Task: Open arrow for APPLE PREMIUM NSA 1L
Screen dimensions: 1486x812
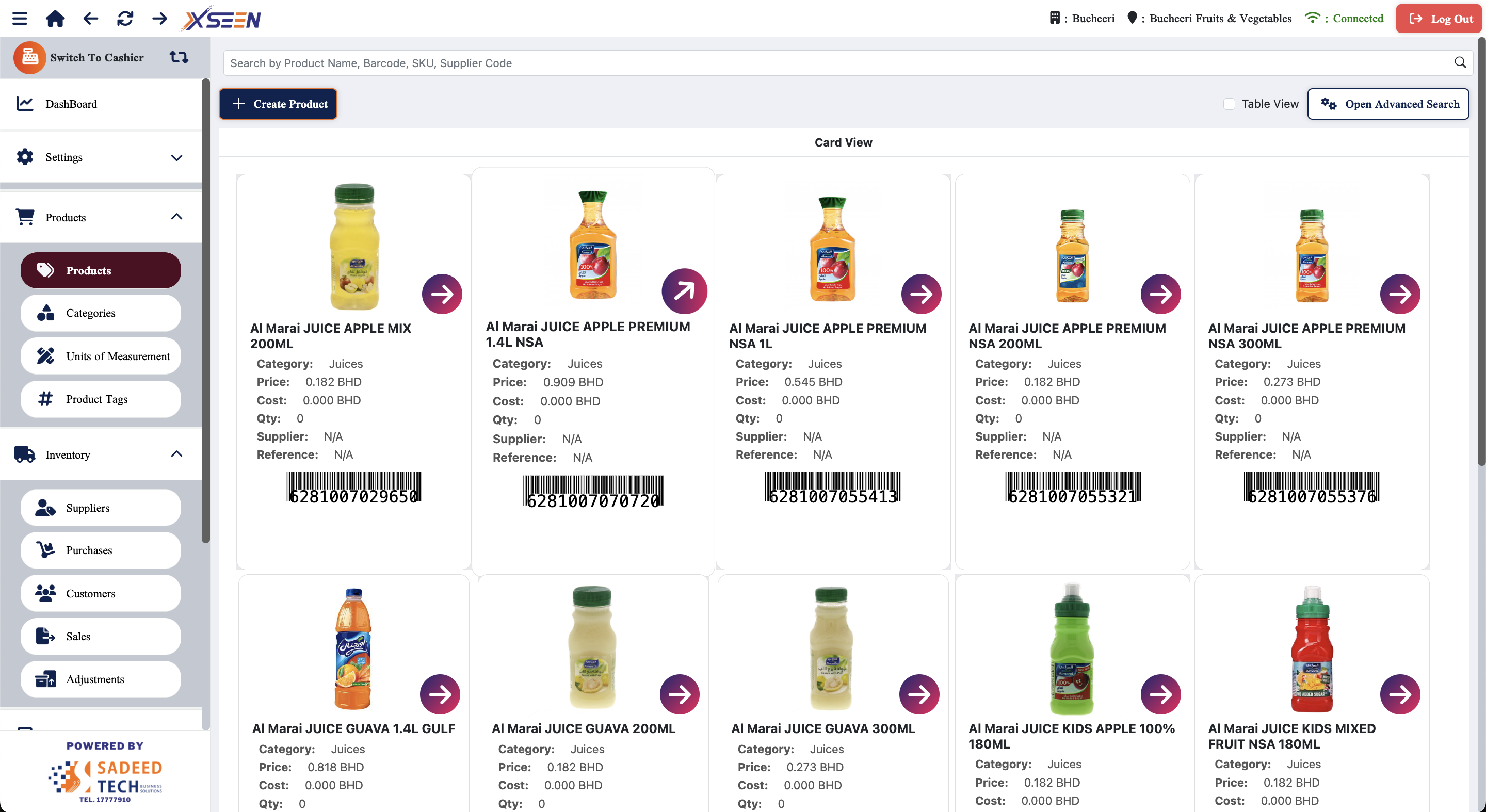Action: pos(921,294)
